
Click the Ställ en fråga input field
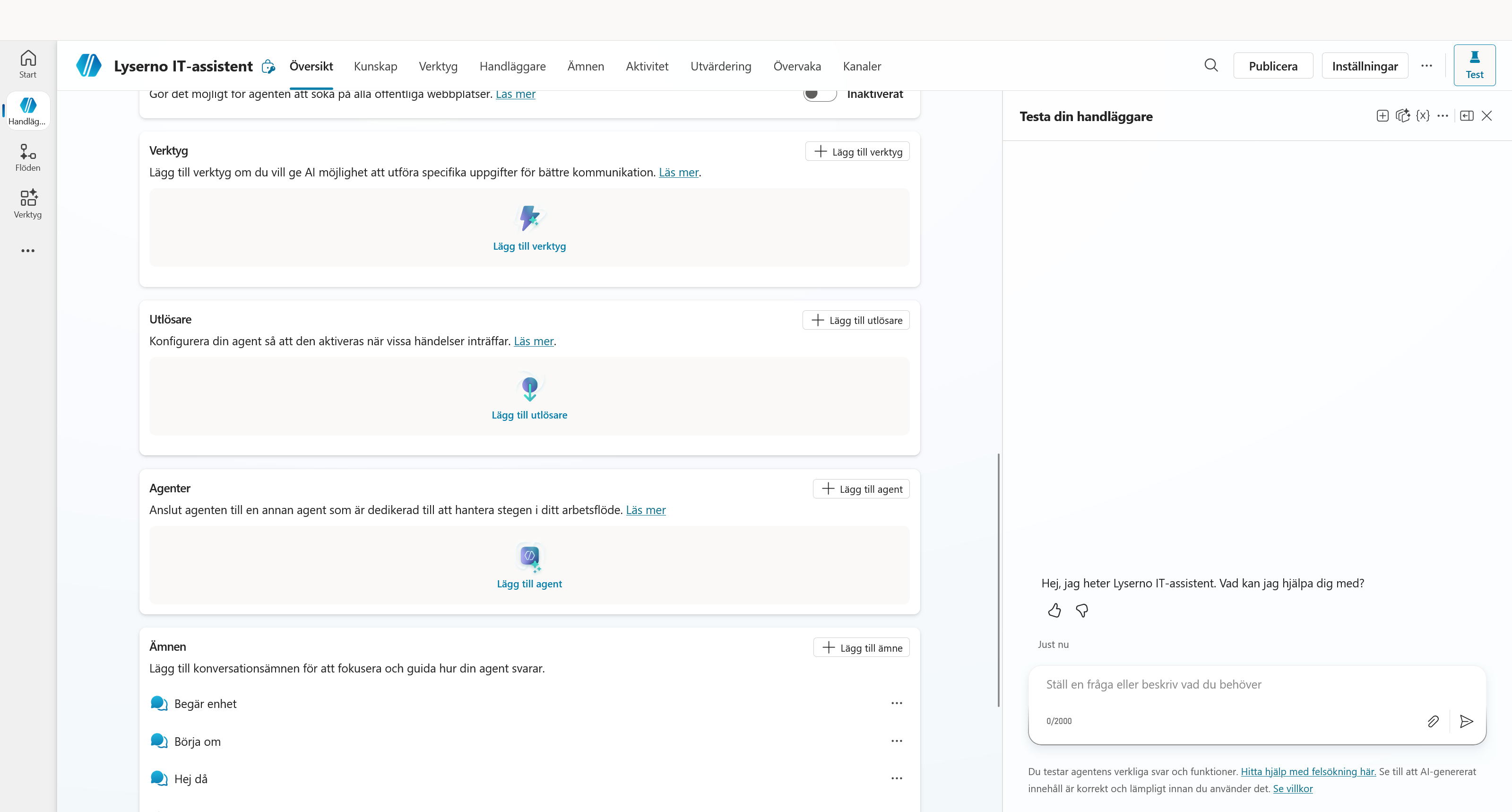pyautogui.click(x=1257, y=685)
